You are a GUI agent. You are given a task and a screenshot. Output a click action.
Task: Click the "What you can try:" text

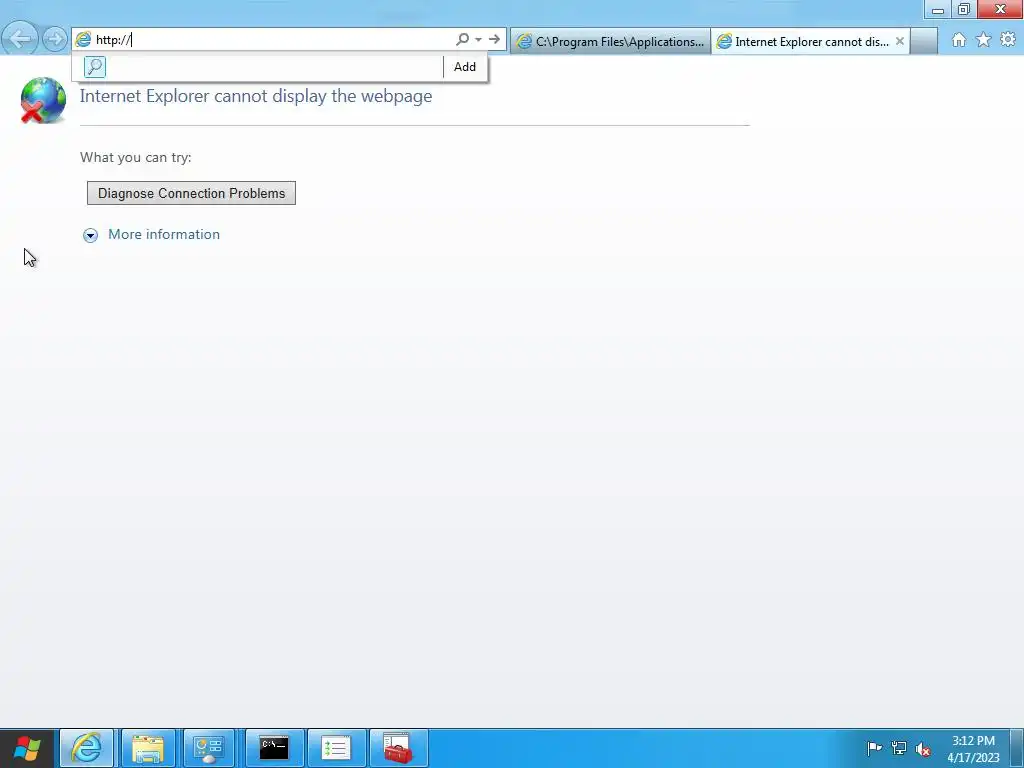tap(136, 157)
